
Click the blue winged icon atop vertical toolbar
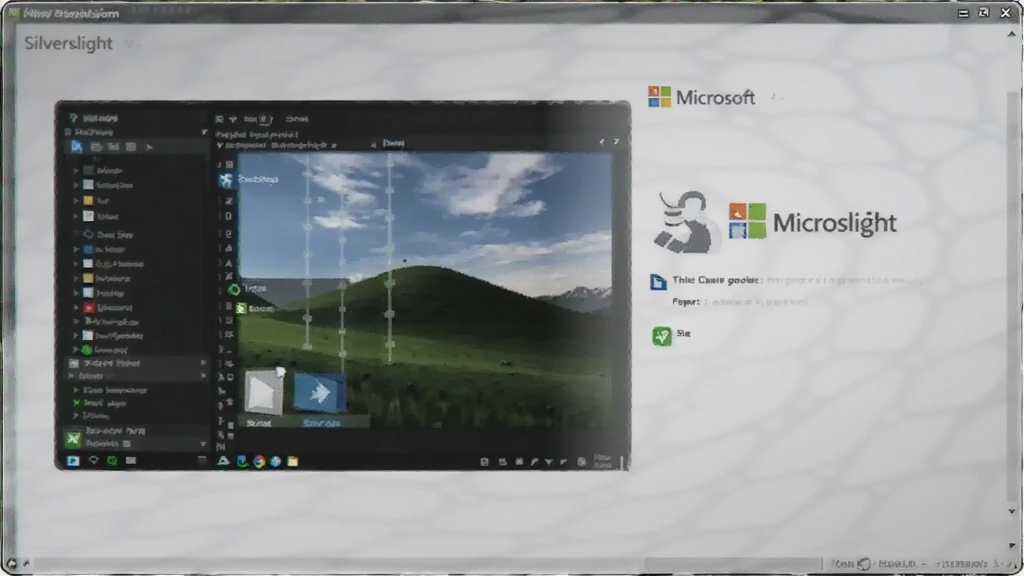[x=225, y=180]
